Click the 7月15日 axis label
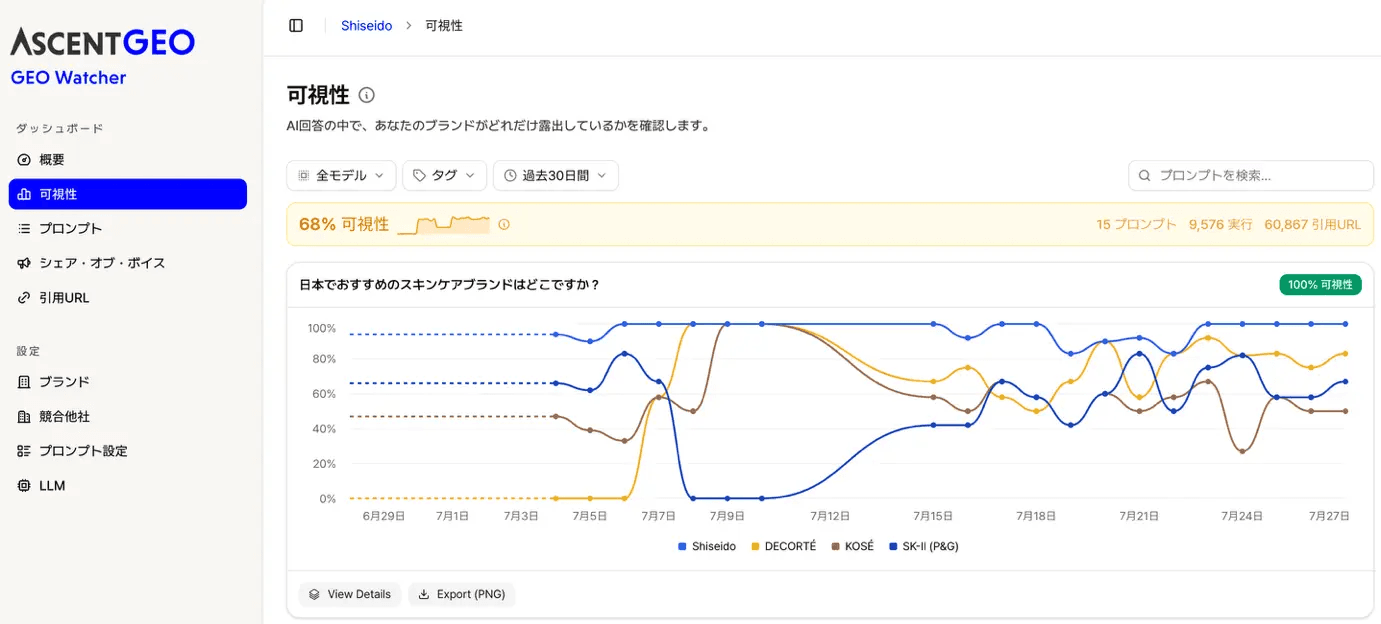The image size is (1381, 624). click(933, 517)
